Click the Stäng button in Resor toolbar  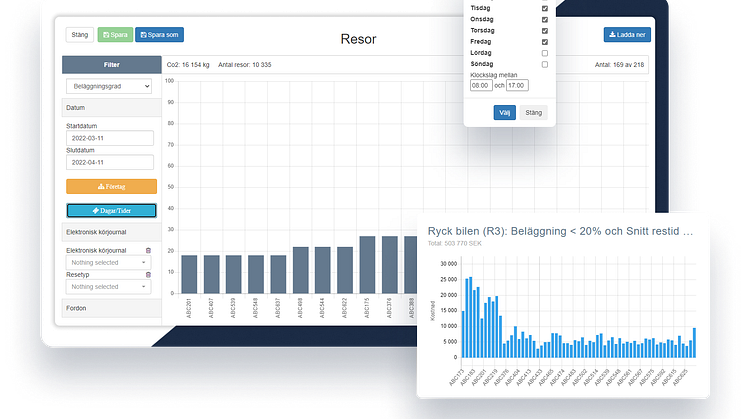[79, 35]
